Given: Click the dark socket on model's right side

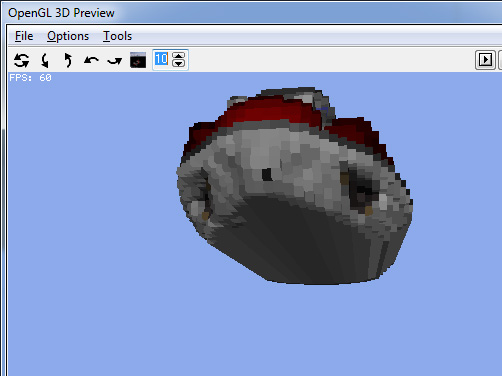Looking at the screenshot, I should 362,190.
